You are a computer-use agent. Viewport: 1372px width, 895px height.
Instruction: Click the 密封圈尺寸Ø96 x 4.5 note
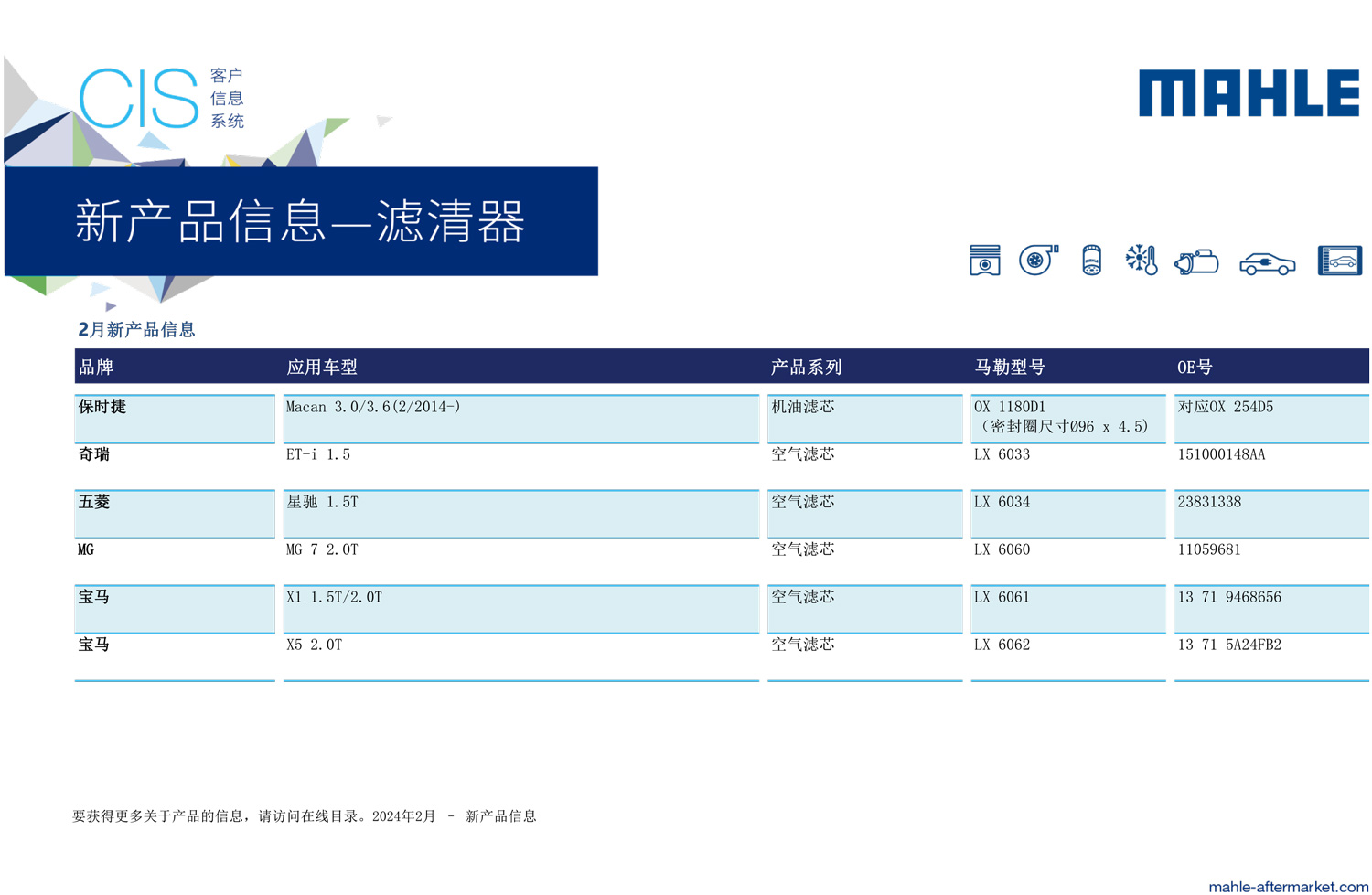(x=1065, y=427)
